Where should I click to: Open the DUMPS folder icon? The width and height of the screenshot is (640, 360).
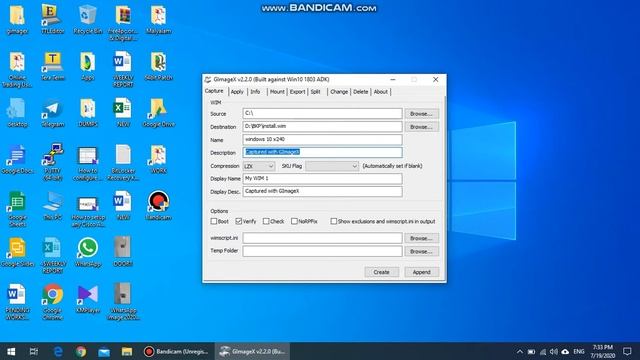87,113
